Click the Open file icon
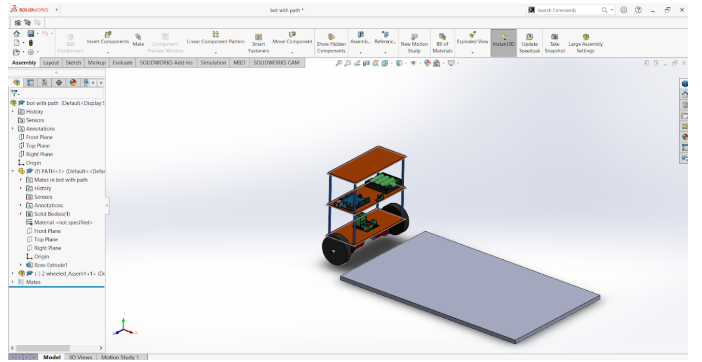Screen dimensions: 702x362 click(17, 52)
